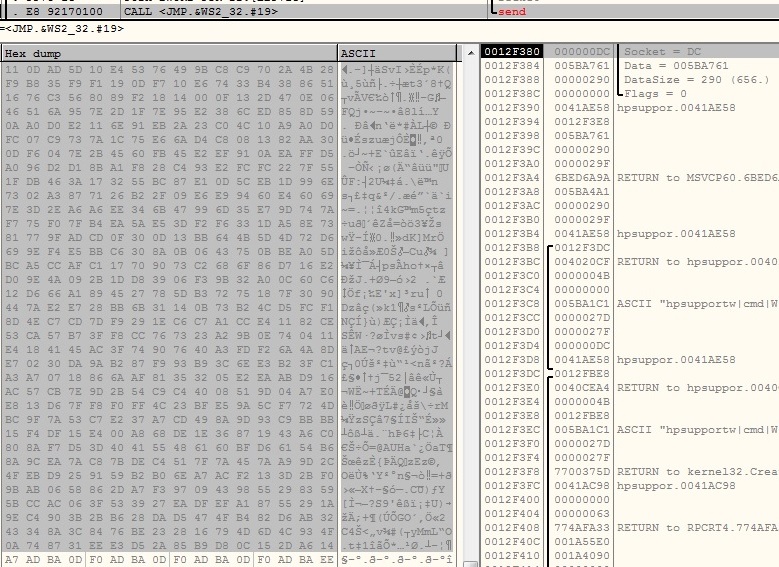Screen dimensions: 779x567
Task: Select stack value 00000290 at address 0012F388
Action: tap(582, 80)
